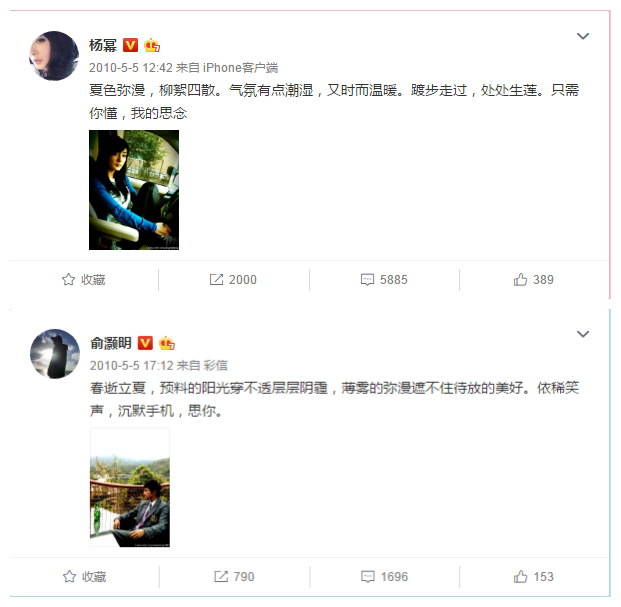Repost 杨幂's post with 2000 shares

point(233,280)
